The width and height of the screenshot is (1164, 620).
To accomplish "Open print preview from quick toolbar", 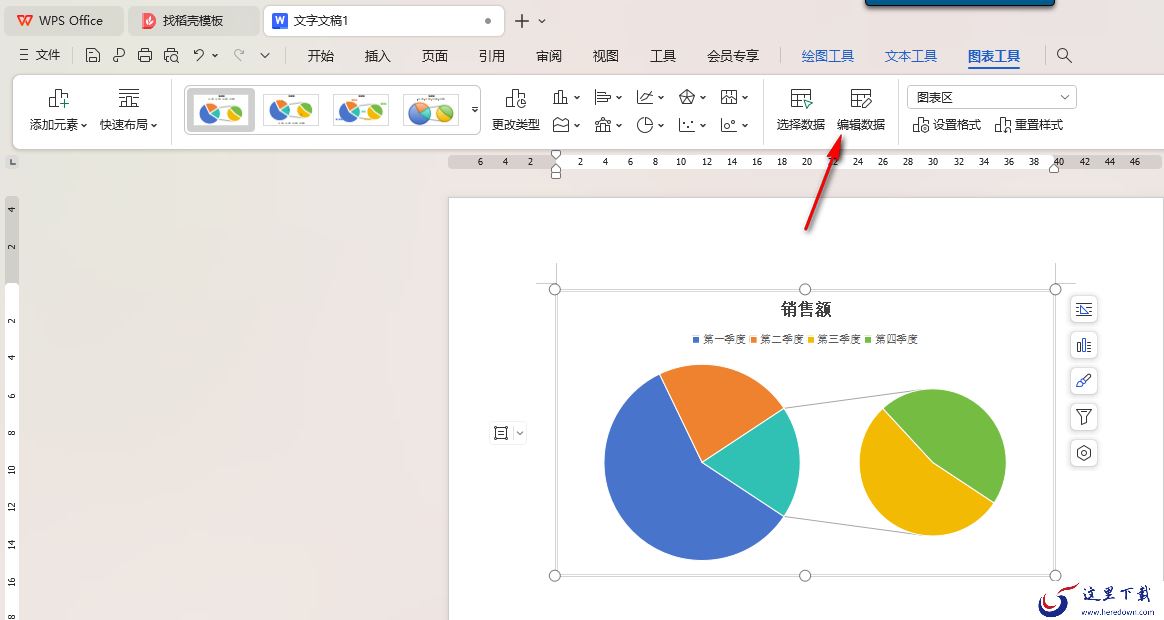I will pos(171,55).
